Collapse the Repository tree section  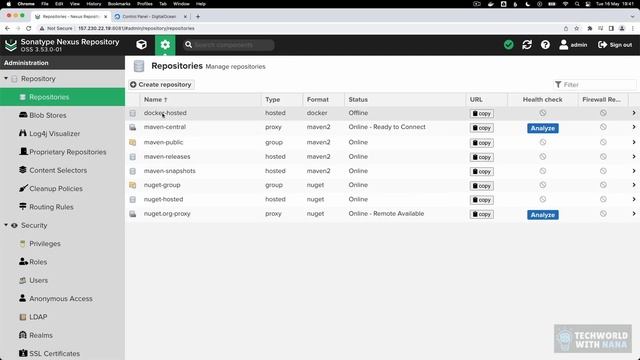[6, 78]
